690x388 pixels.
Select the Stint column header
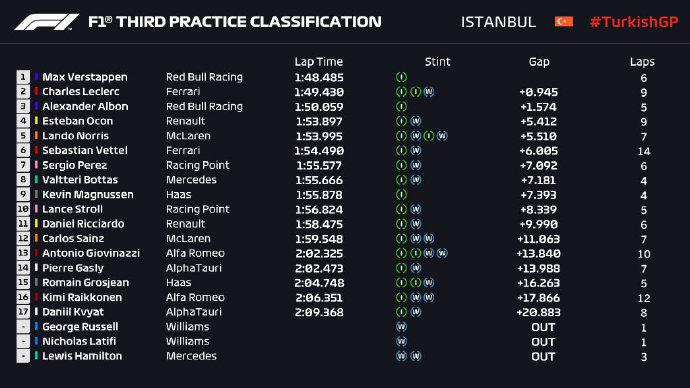[437, 62]
